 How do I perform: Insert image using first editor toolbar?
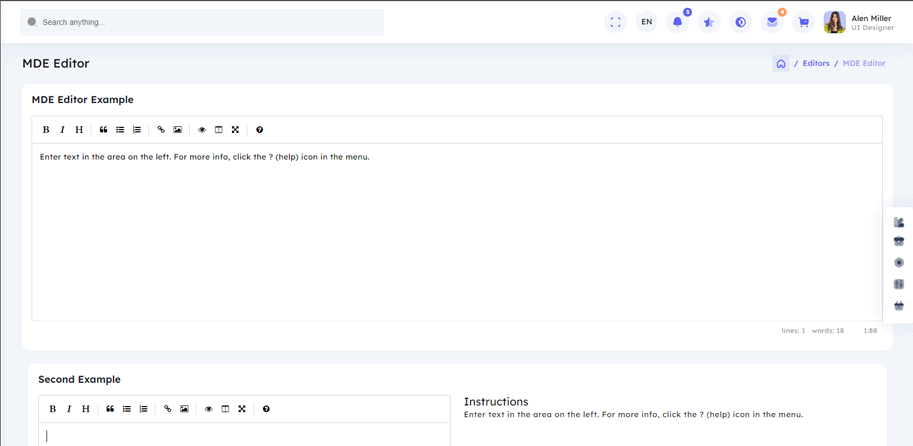coord(178,130)
